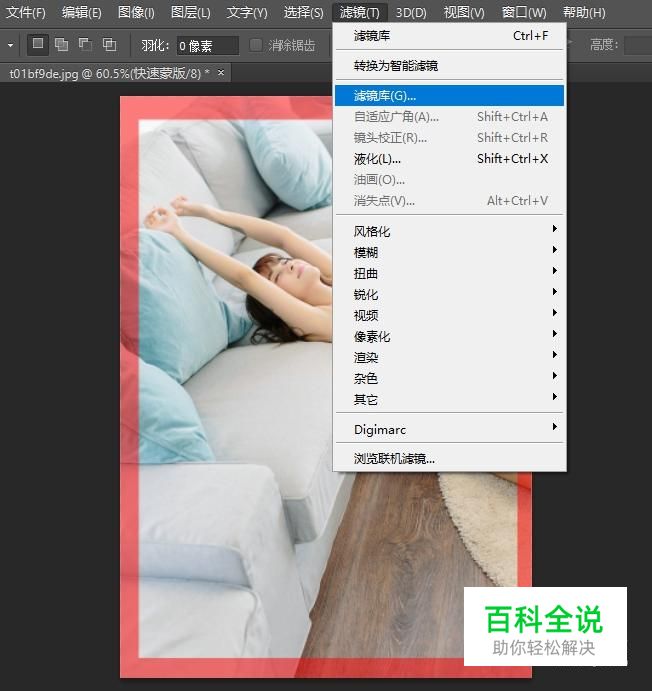Choose 滤镜库 Ctrl+F at the menu top
This screenshot has height=691, width=652.
pos(449,36)
